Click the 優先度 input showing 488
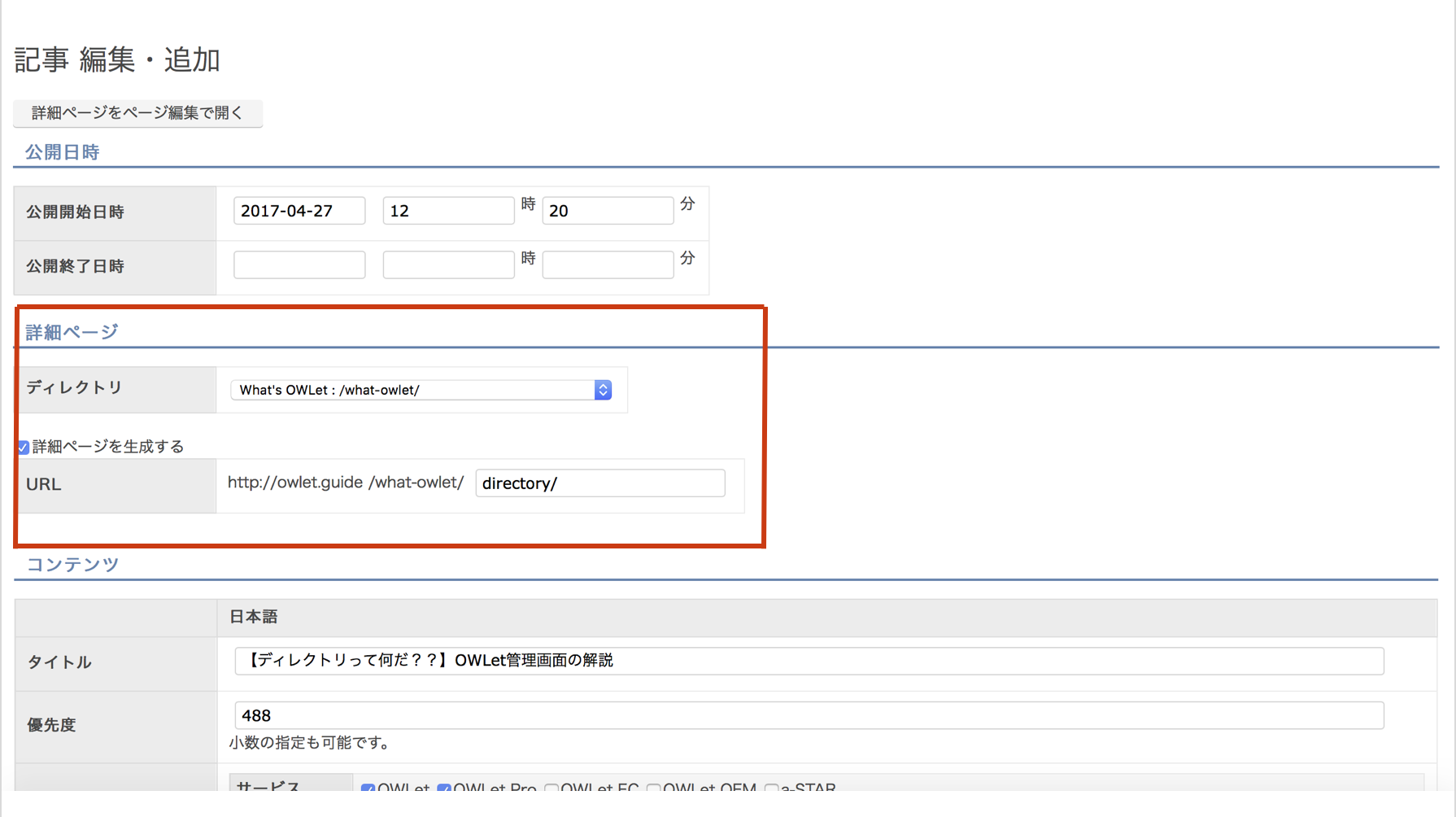This screenshot has width=1456, height=817. pyautogui.click(x=809, y=715)
